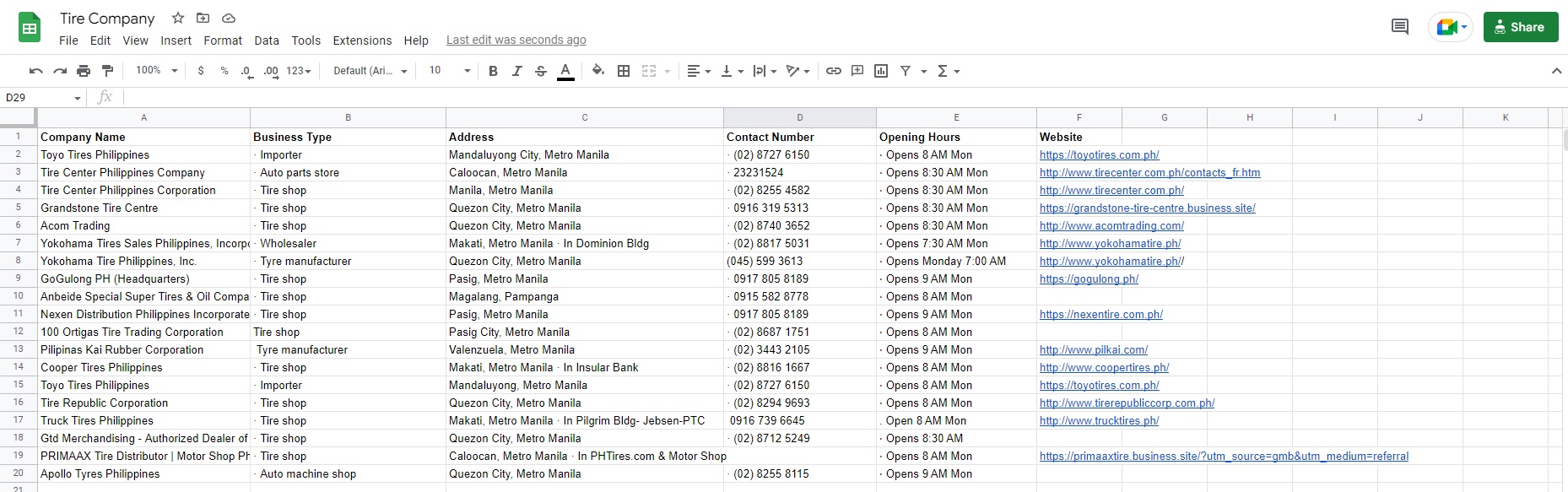The width and height of the screenshot is (1568, 492).
Task: Open primaaxtire.business.site link
Action: point(1224,457)
